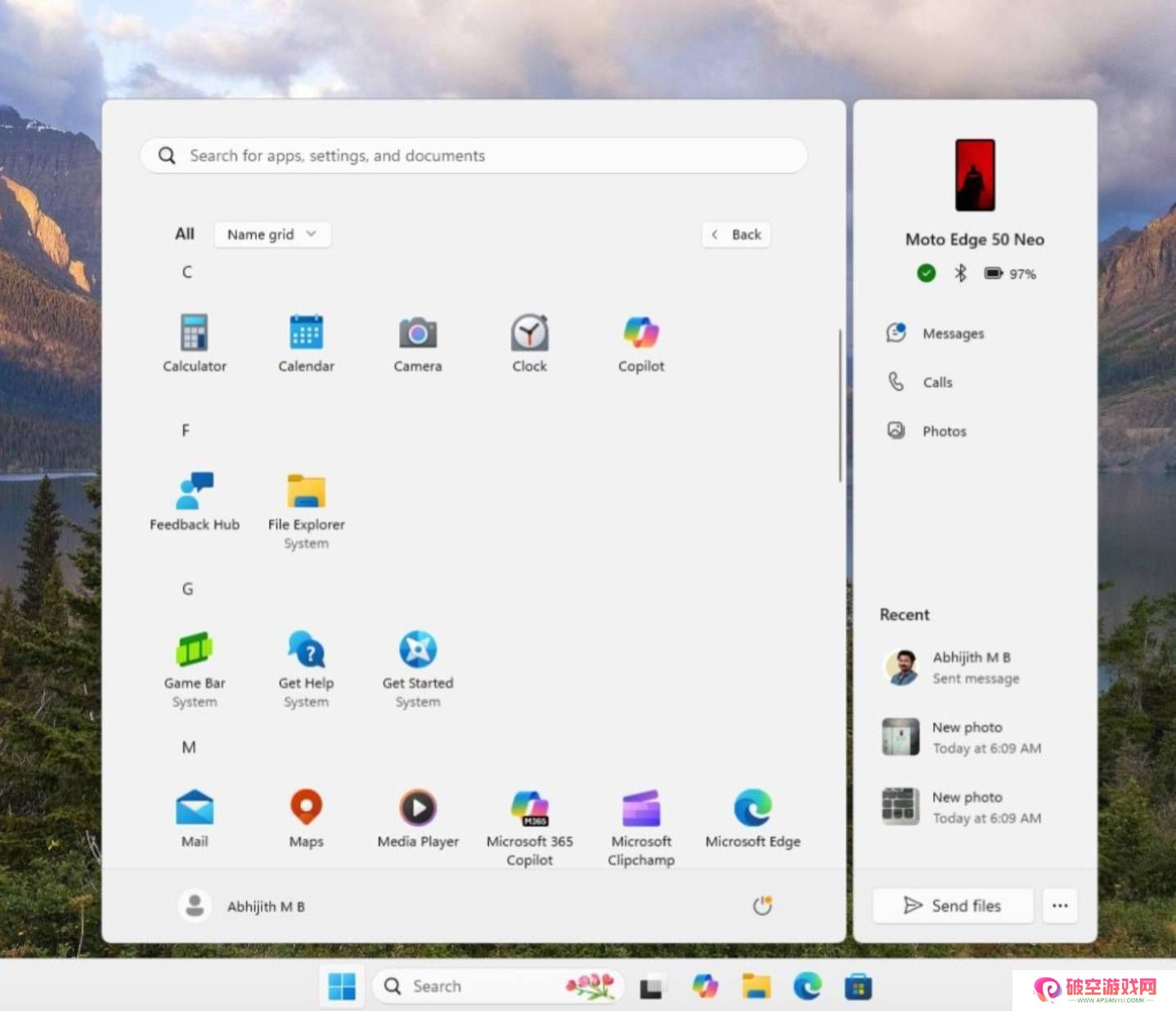Click the Moto Edge 50 Neo phone image
The width and height of the screenshot is (1176, 1011).
click(x=975, y=175)
